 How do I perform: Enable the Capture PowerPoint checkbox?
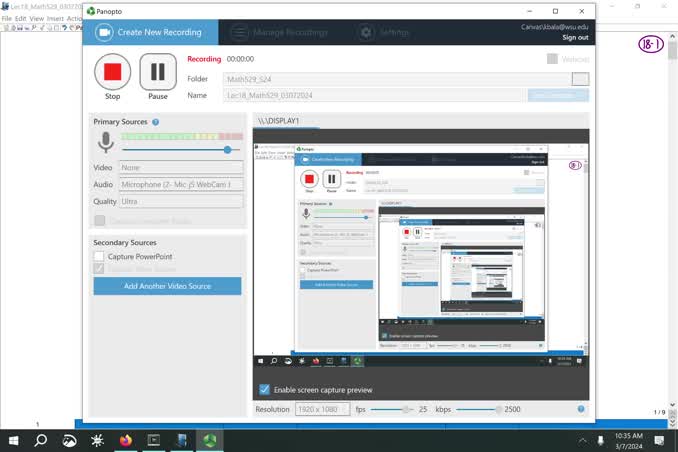[99, 256]
